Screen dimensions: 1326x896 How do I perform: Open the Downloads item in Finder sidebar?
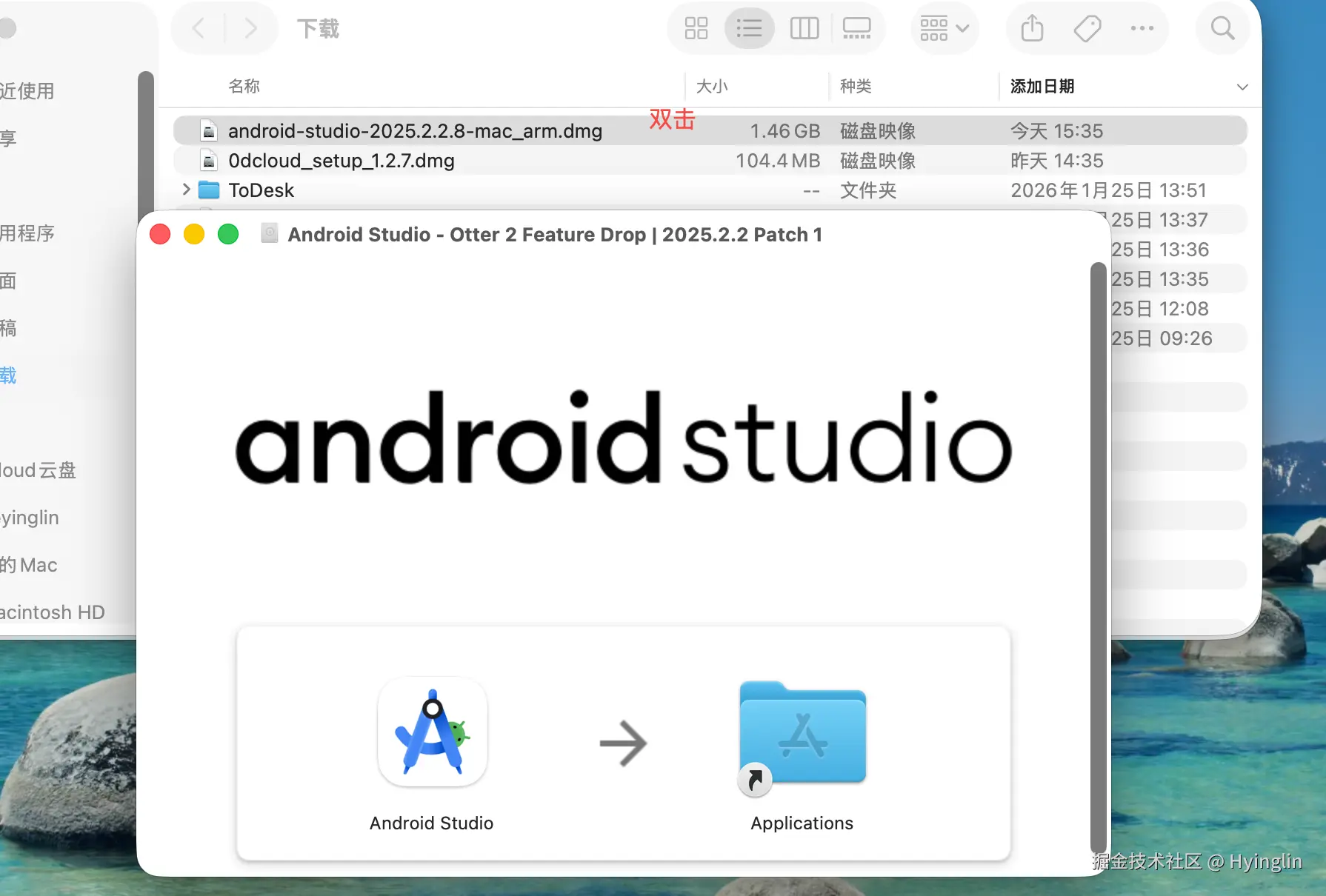pyautogui.click(x=8, y=375)
